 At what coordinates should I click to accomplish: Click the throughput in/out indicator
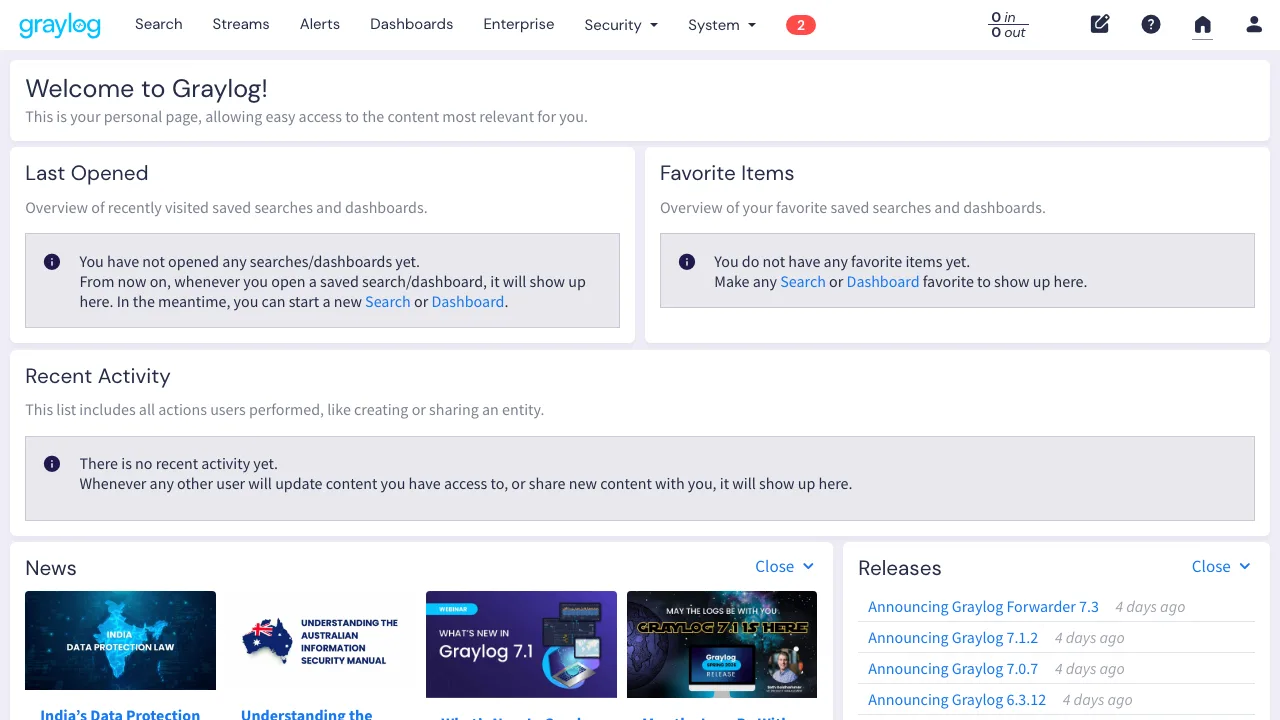coord(1008,25)
